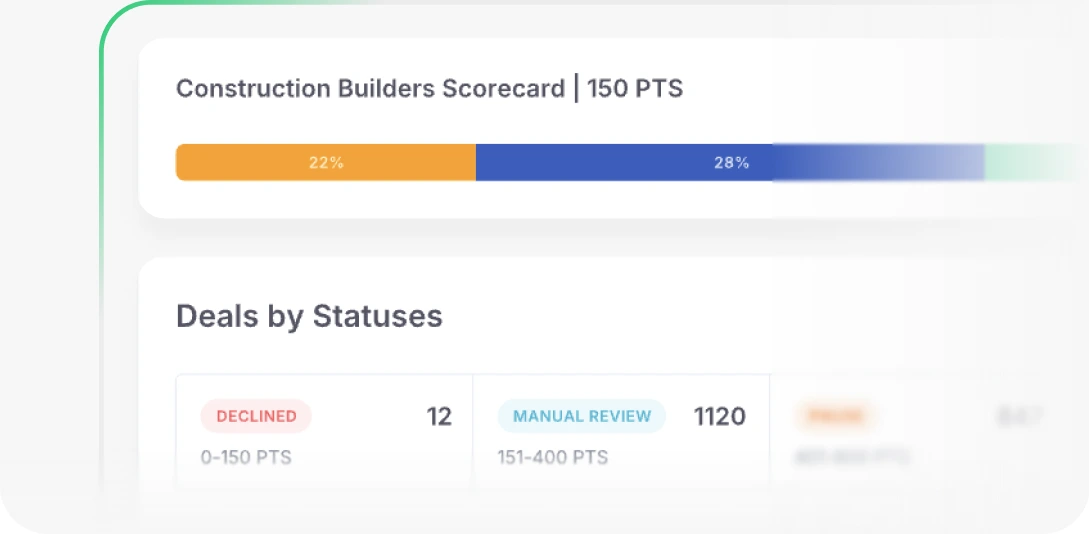Click the 150 PTS score in the title
Screen dimensions: 1089x534
[635, 89]
